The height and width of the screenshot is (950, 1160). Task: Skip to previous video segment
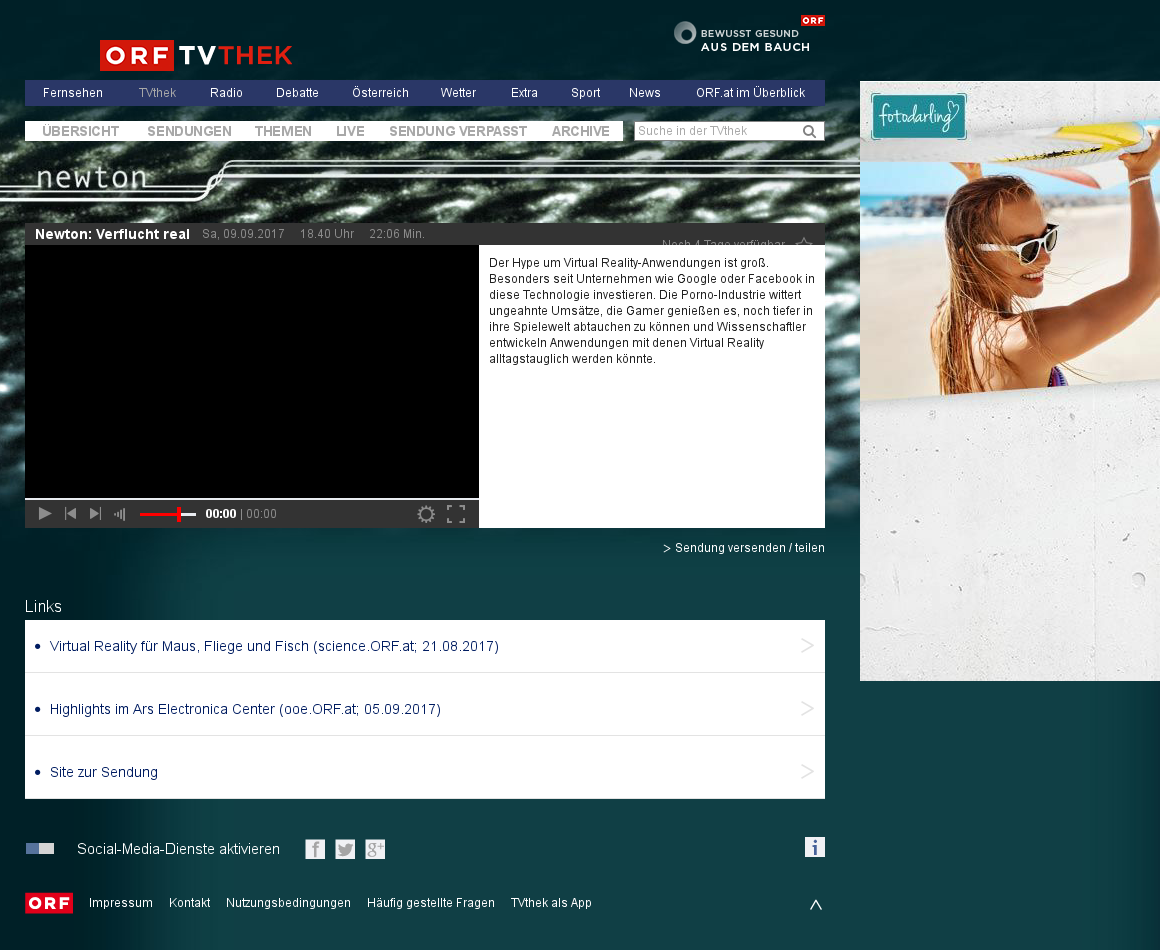71,514
